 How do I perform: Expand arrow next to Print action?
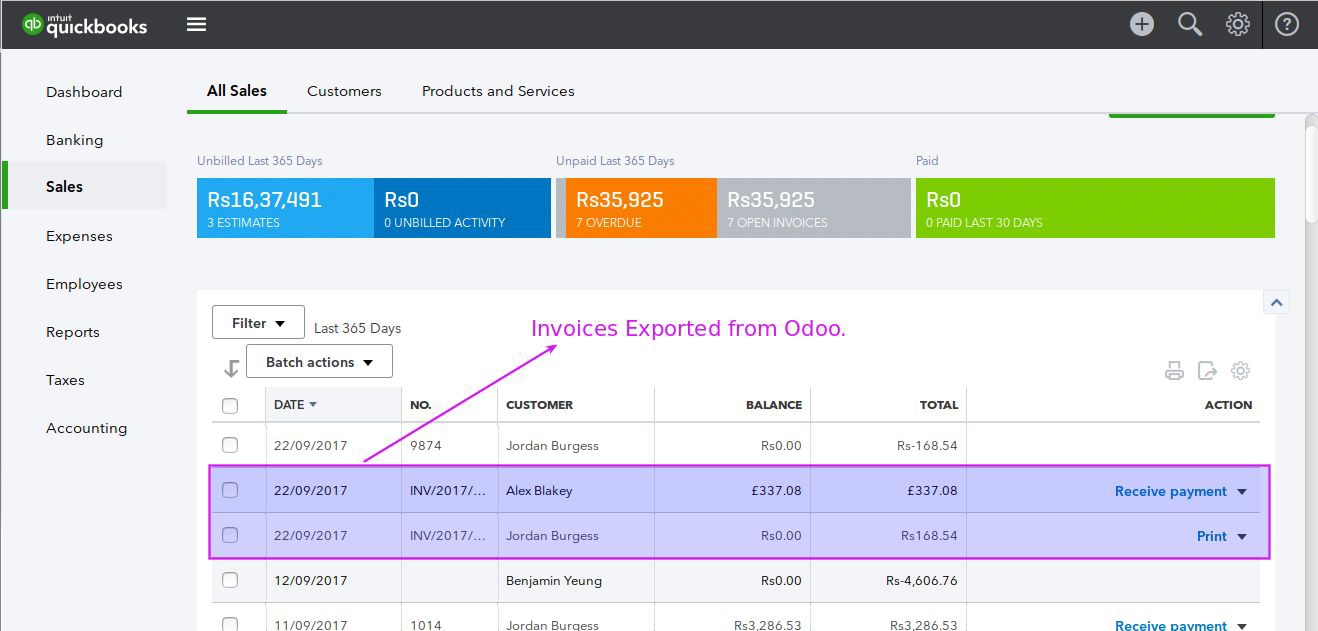click(x=1242, y=536)
